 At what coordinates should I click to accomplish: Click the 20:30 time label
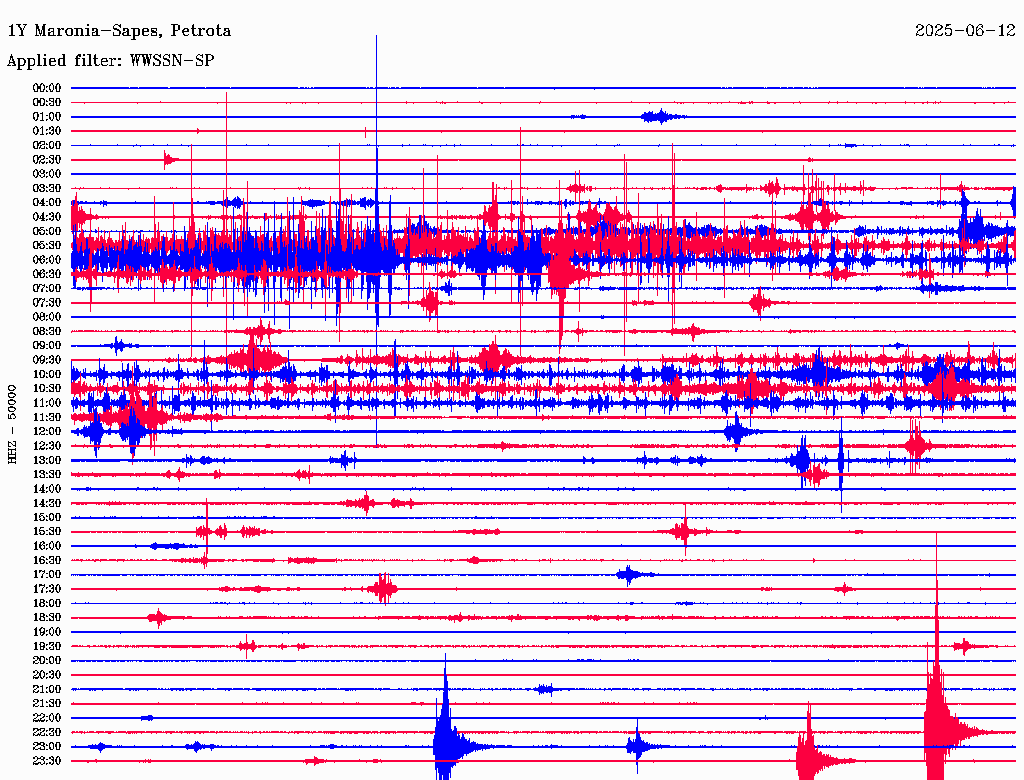tap(47, 674)
